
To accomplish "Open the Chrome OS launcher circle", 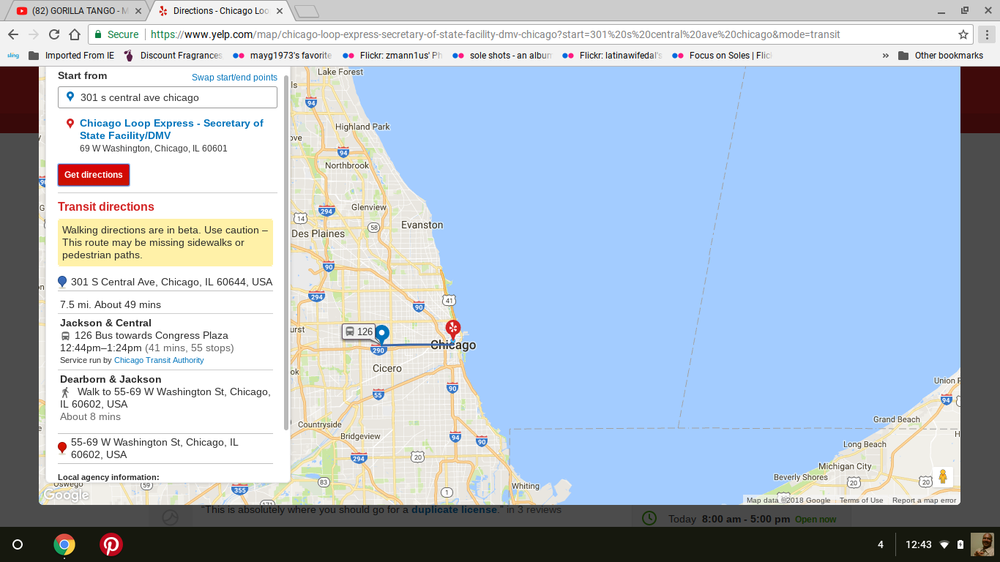I will (x=17, y=544).
